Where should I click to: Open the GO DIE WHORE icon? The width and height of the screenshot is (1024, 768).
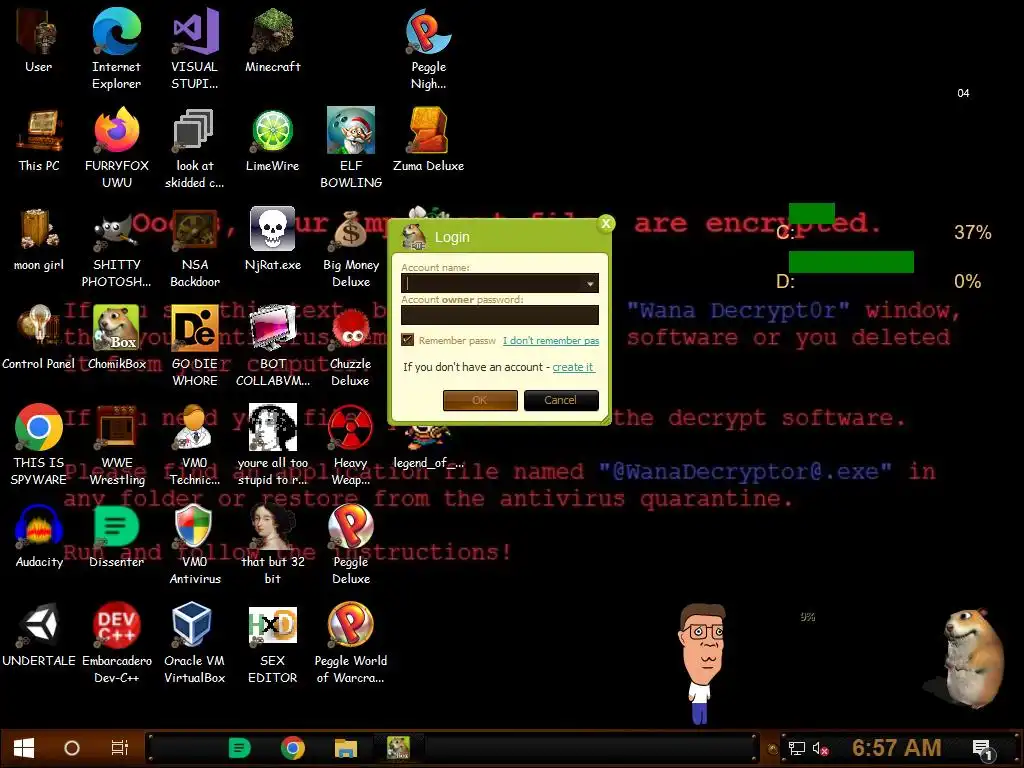tap(195, 347)
